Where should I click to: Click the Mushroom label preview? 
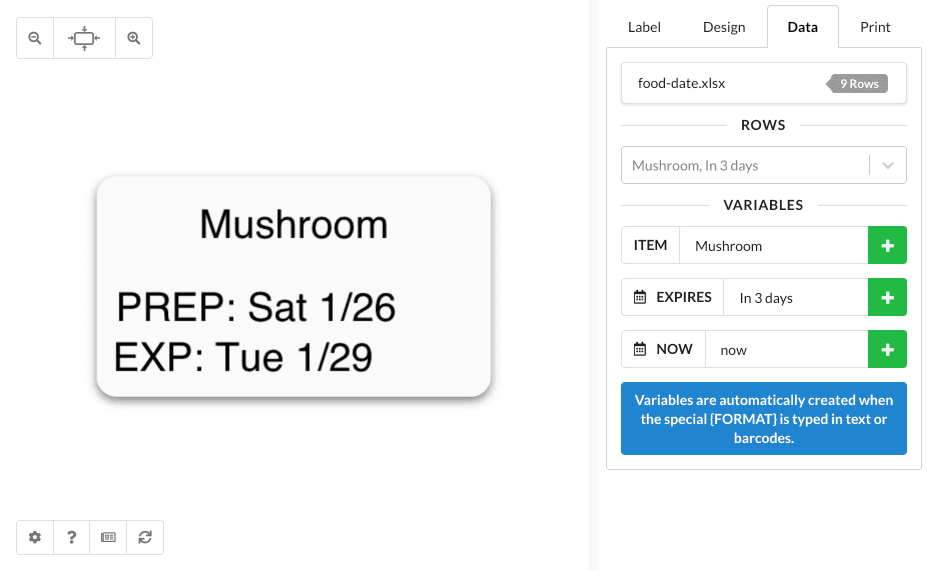point(293,287)
